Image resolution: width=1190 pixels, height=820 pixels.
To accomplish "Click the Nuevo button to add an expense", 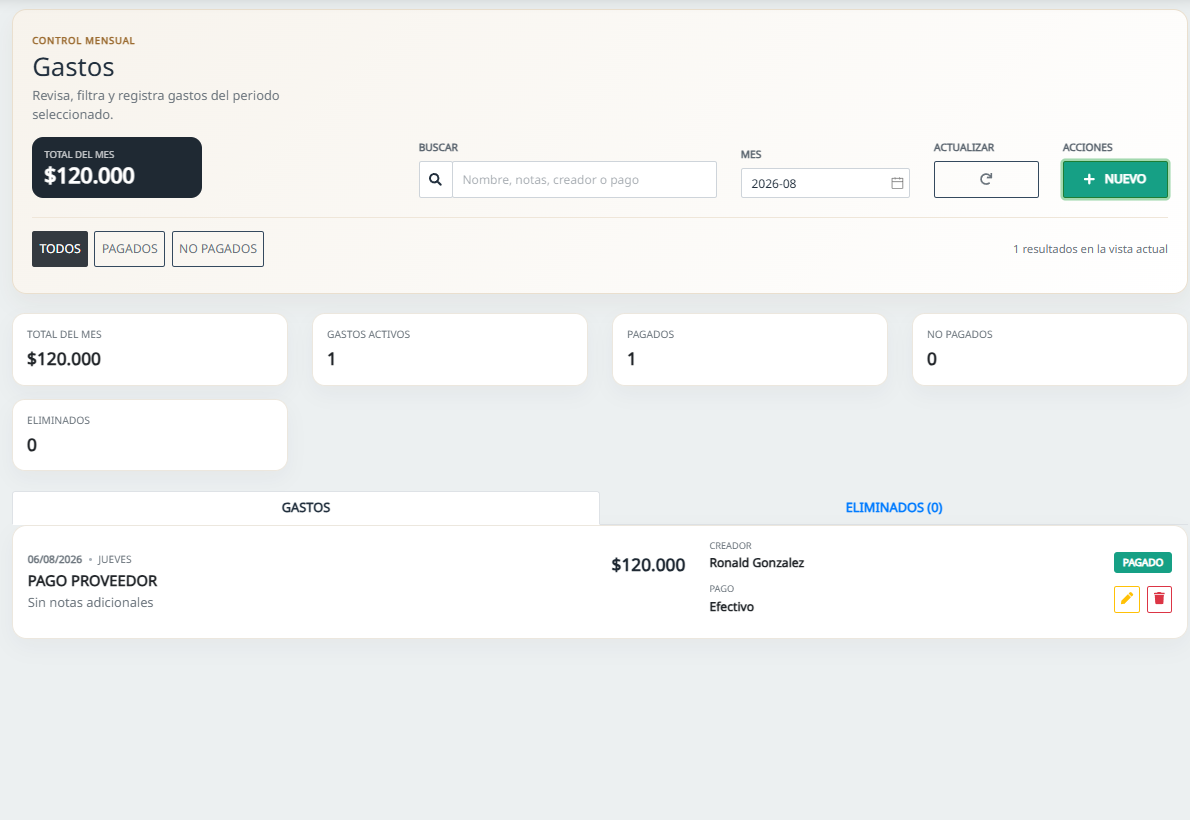I will 1115,179.
